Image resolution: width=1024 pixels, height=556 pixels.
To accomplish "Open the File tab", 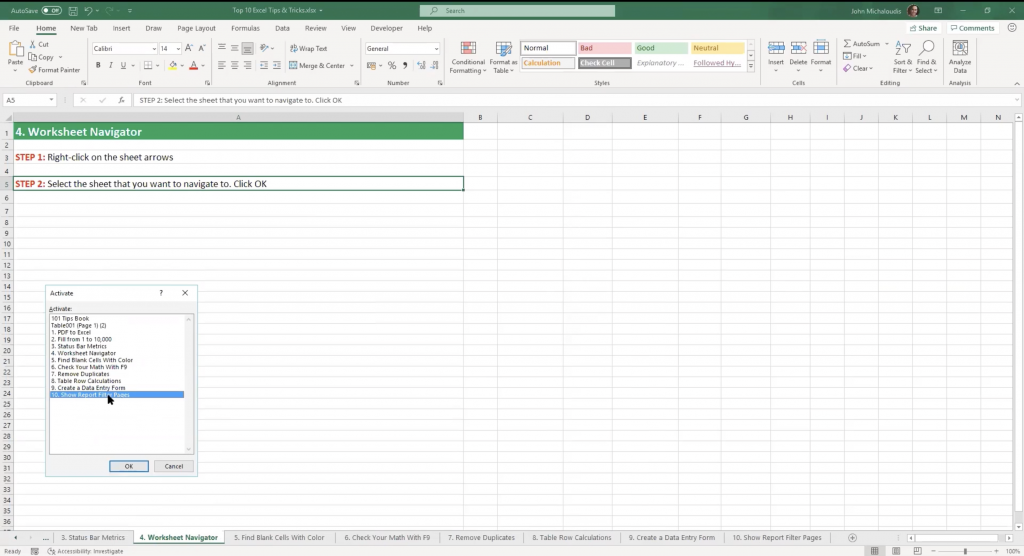I will point(14,28).
